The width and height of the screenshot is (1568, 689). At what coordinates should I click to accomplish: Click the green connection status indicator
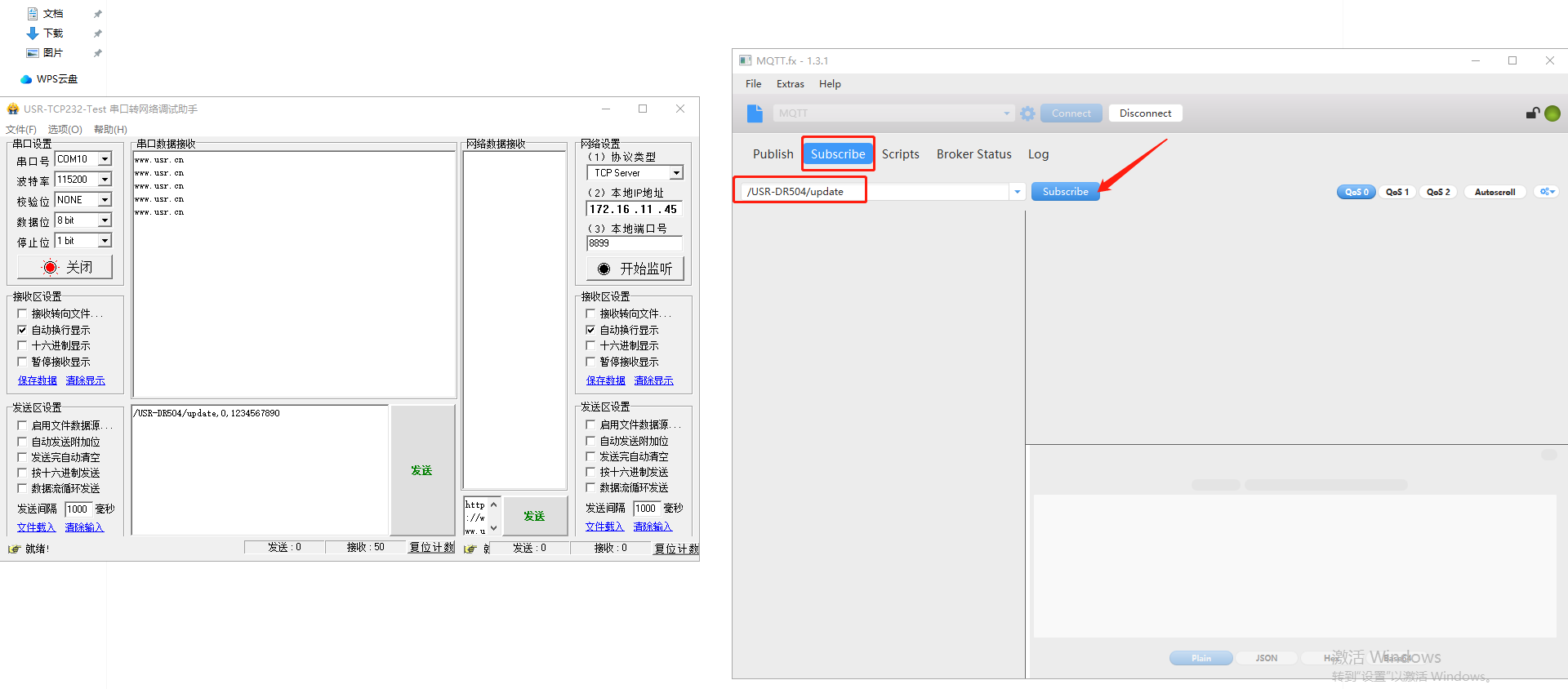pyautogui.click(x=1552, y=113)
